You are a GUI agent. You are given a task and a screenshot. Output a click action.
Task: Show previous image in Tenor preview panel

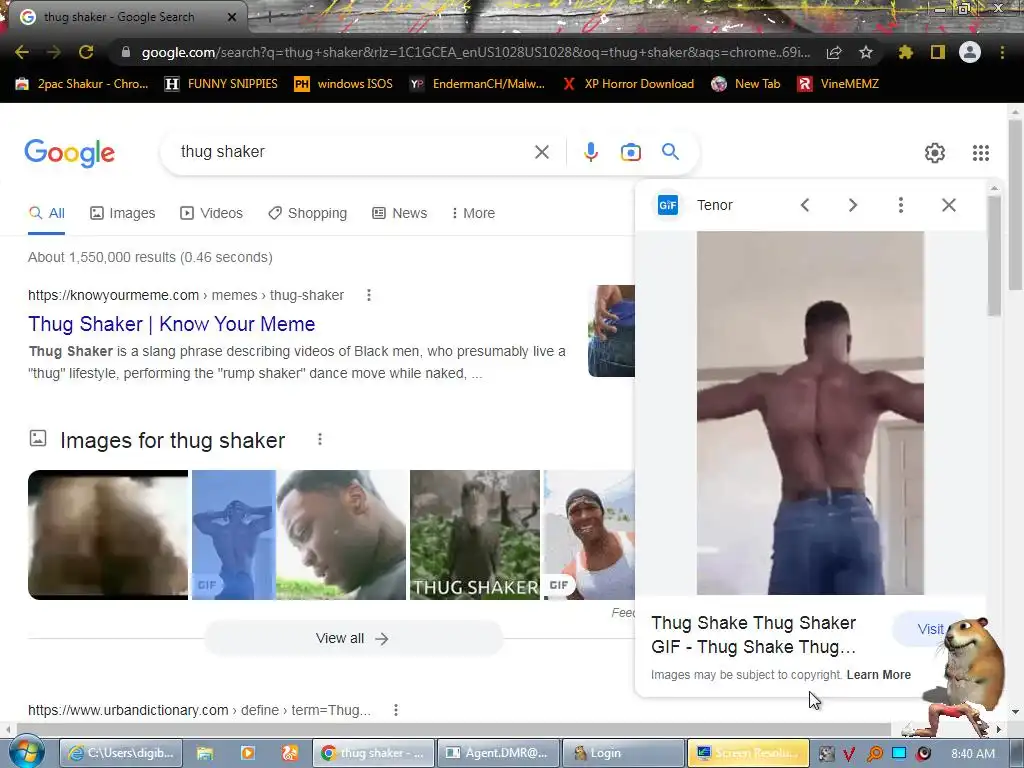tap(805, 205)
